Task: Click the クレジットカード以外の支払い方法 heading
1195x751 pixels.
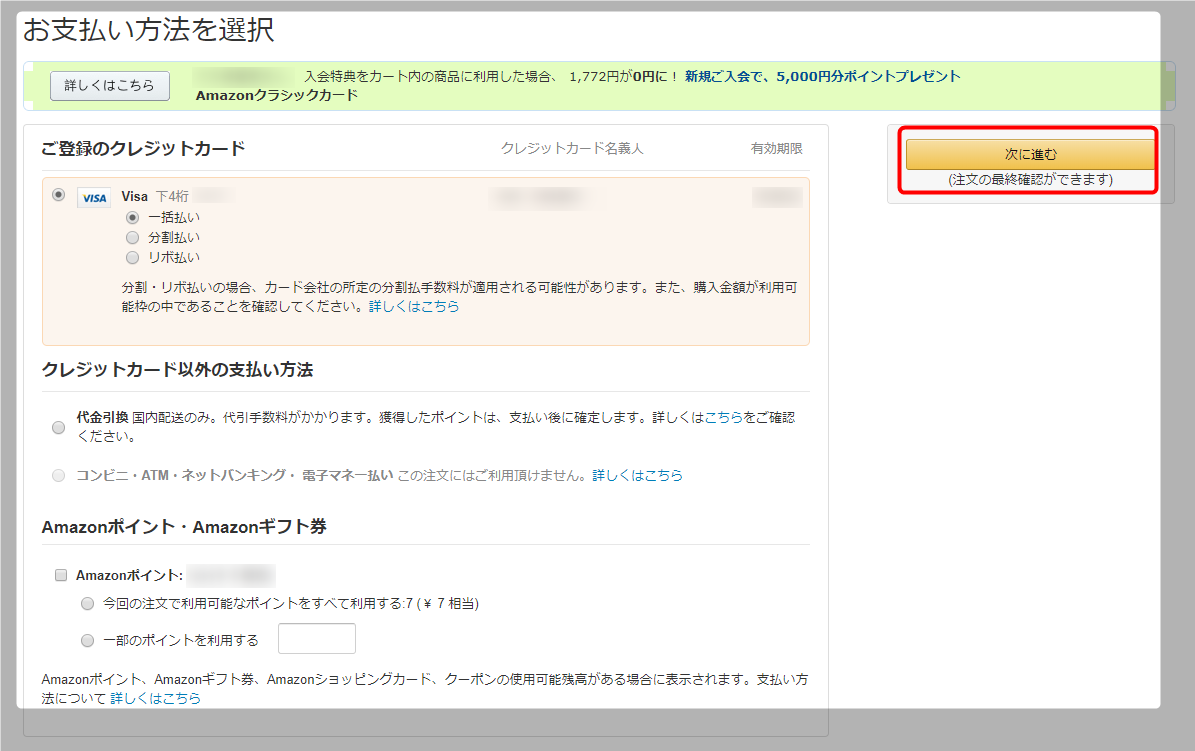Action: point(178,370)
